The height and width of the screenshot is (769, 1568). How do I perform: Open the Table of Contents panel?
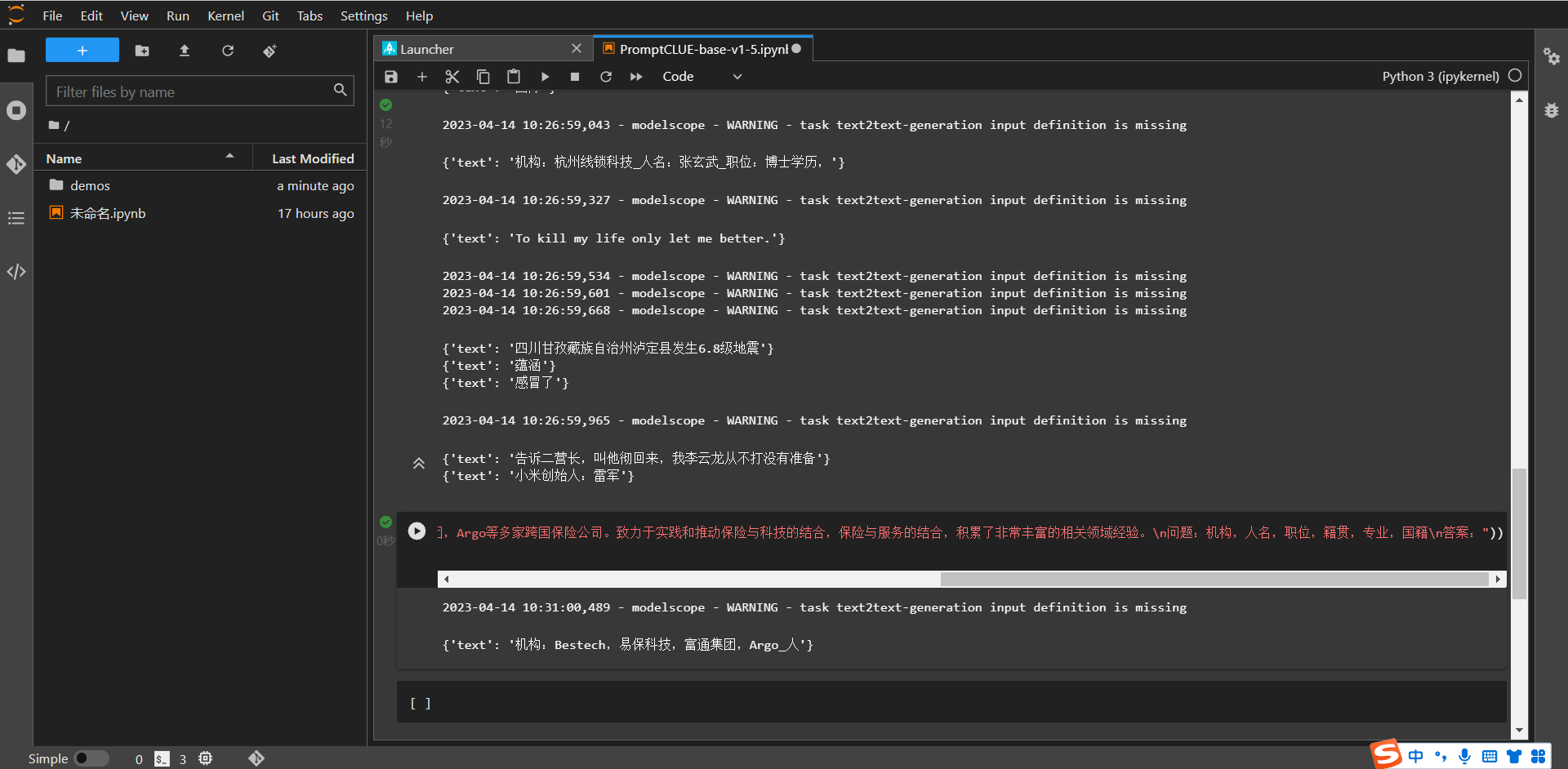[16, 218]
